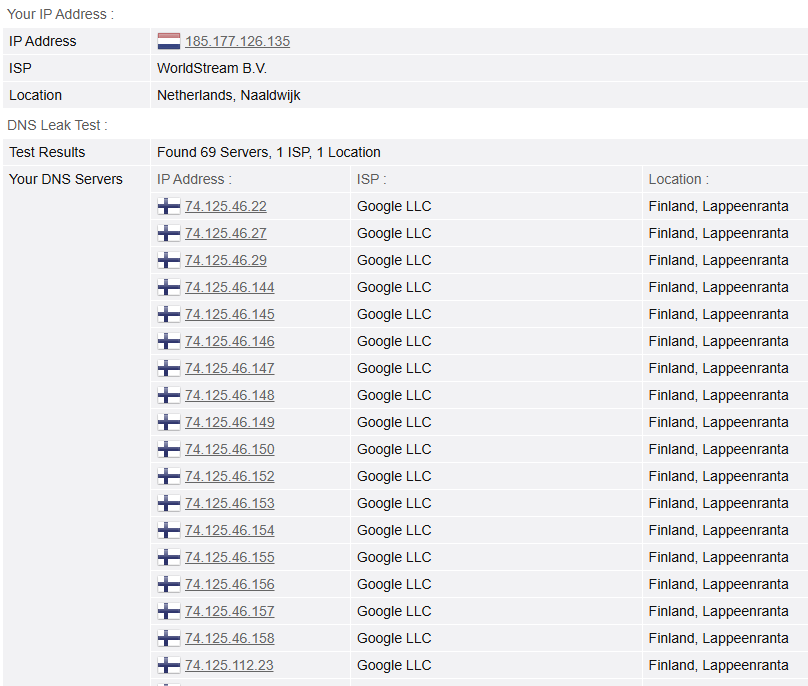Click the Finland flag next to 74.125.46.152
This screenshot has height=686, width=808.
click(x=168, y=476)
